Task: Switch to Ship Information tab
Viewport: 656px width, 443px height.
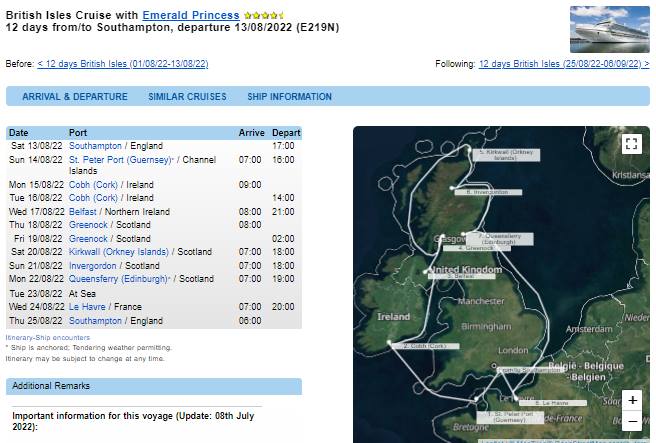Action: pyautogui.click(x=290, y=97)
